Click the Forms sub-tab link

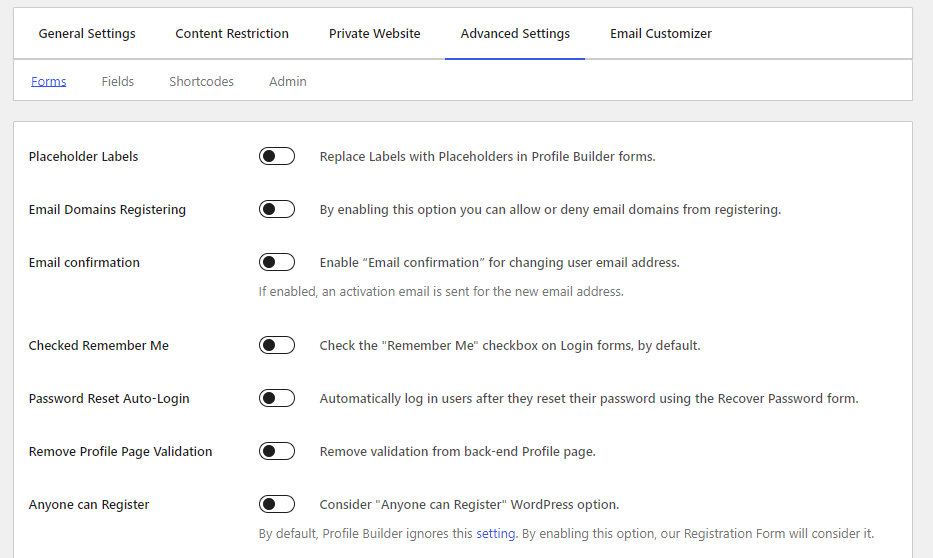(48, 81)
